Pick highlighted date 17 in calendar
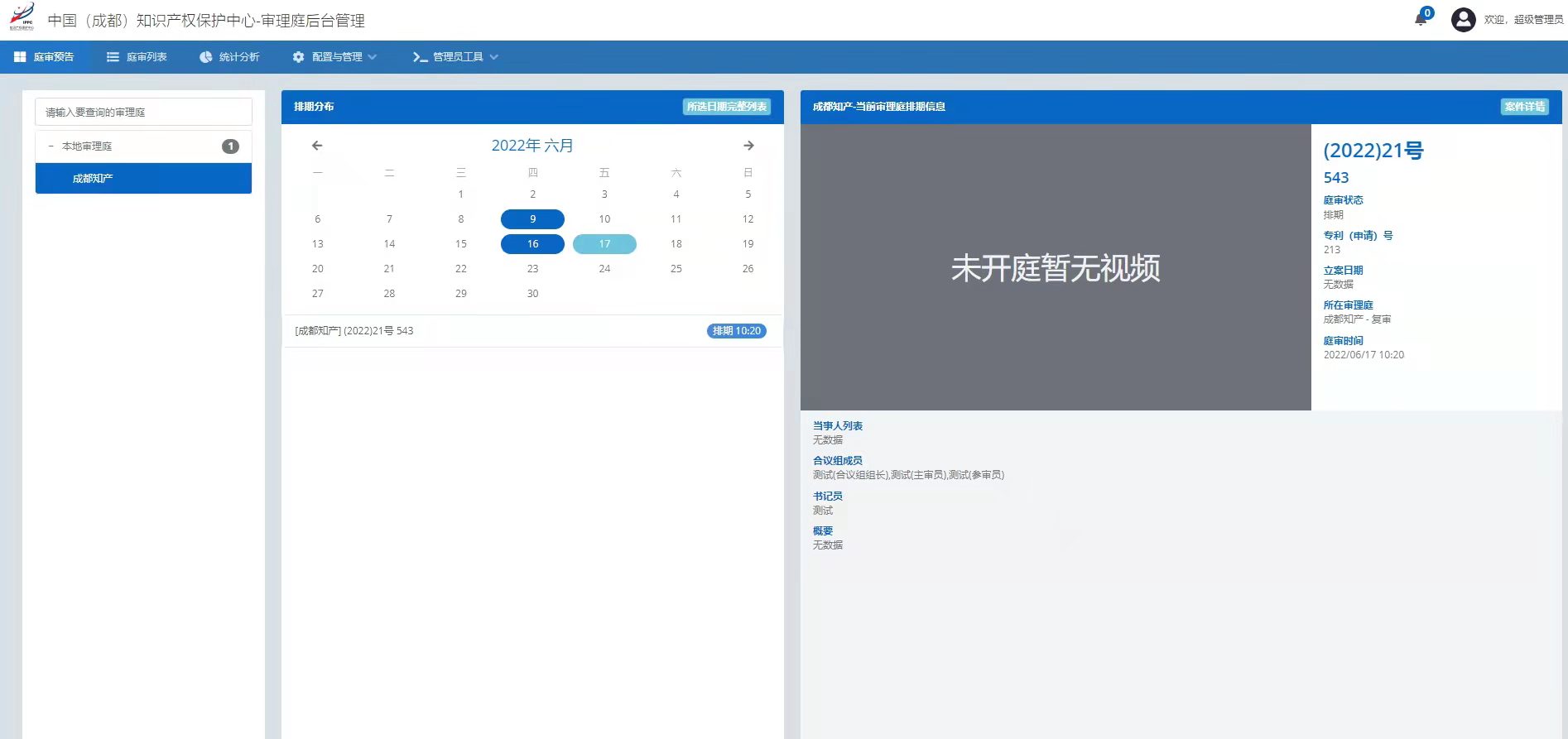The width and height of the screenshot is (1568, 739). pyautogui.click(x=604, y=244)
